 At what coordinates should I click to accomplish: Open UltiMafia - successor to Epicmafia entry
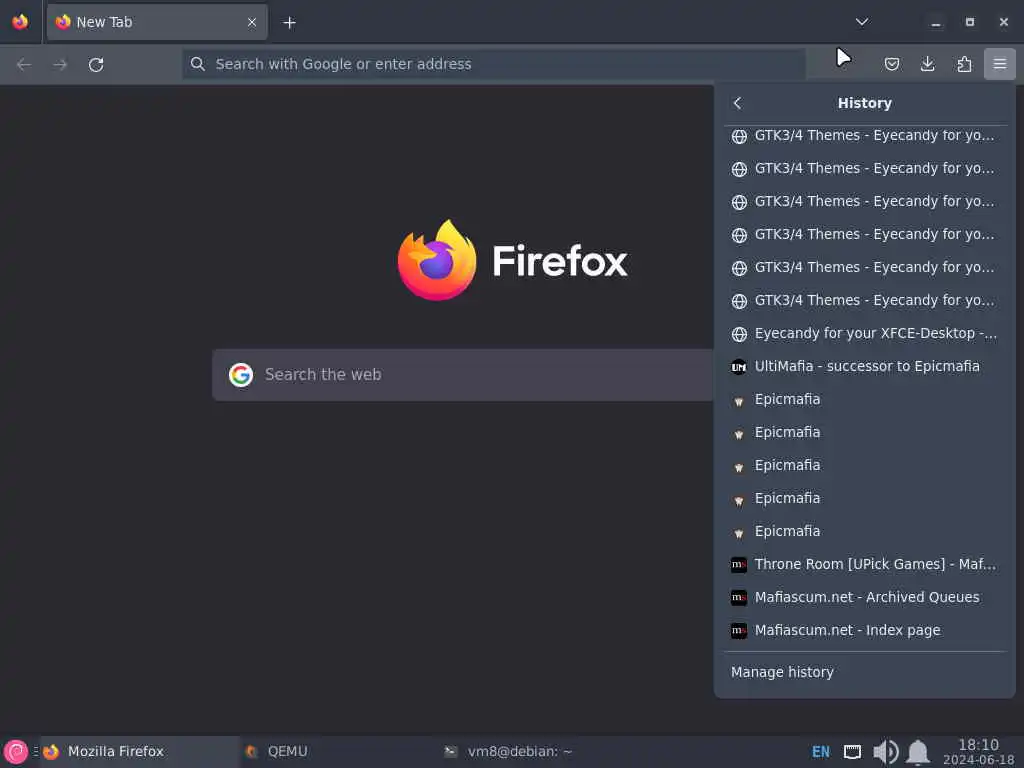pyautogui.click(x=865, y=366)
